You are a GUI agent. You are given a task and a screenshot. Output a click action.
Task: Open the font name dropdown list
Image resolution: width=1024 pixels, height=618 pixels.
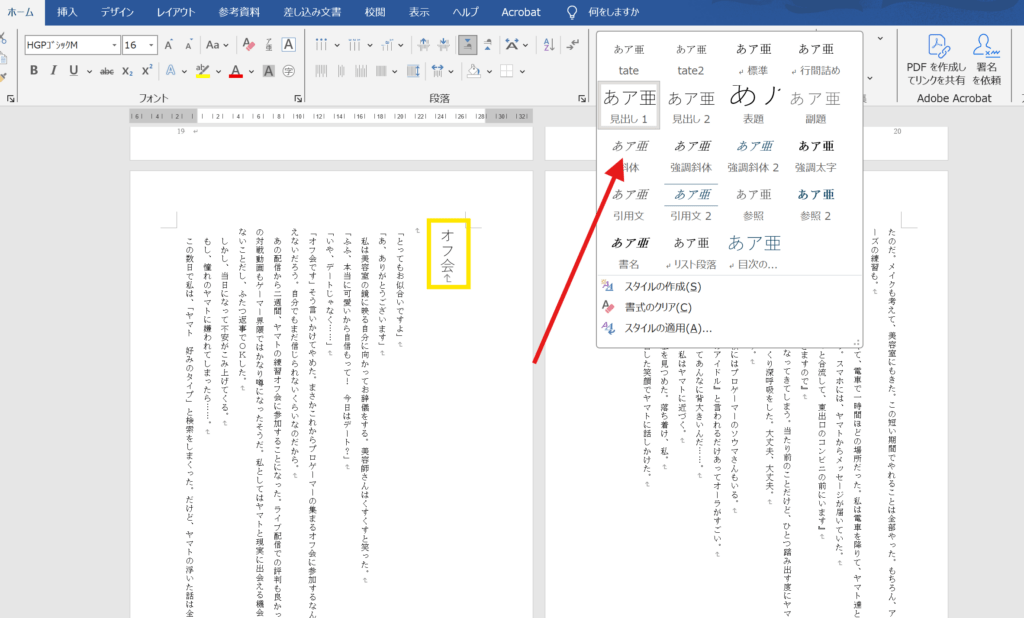(113, 45)
